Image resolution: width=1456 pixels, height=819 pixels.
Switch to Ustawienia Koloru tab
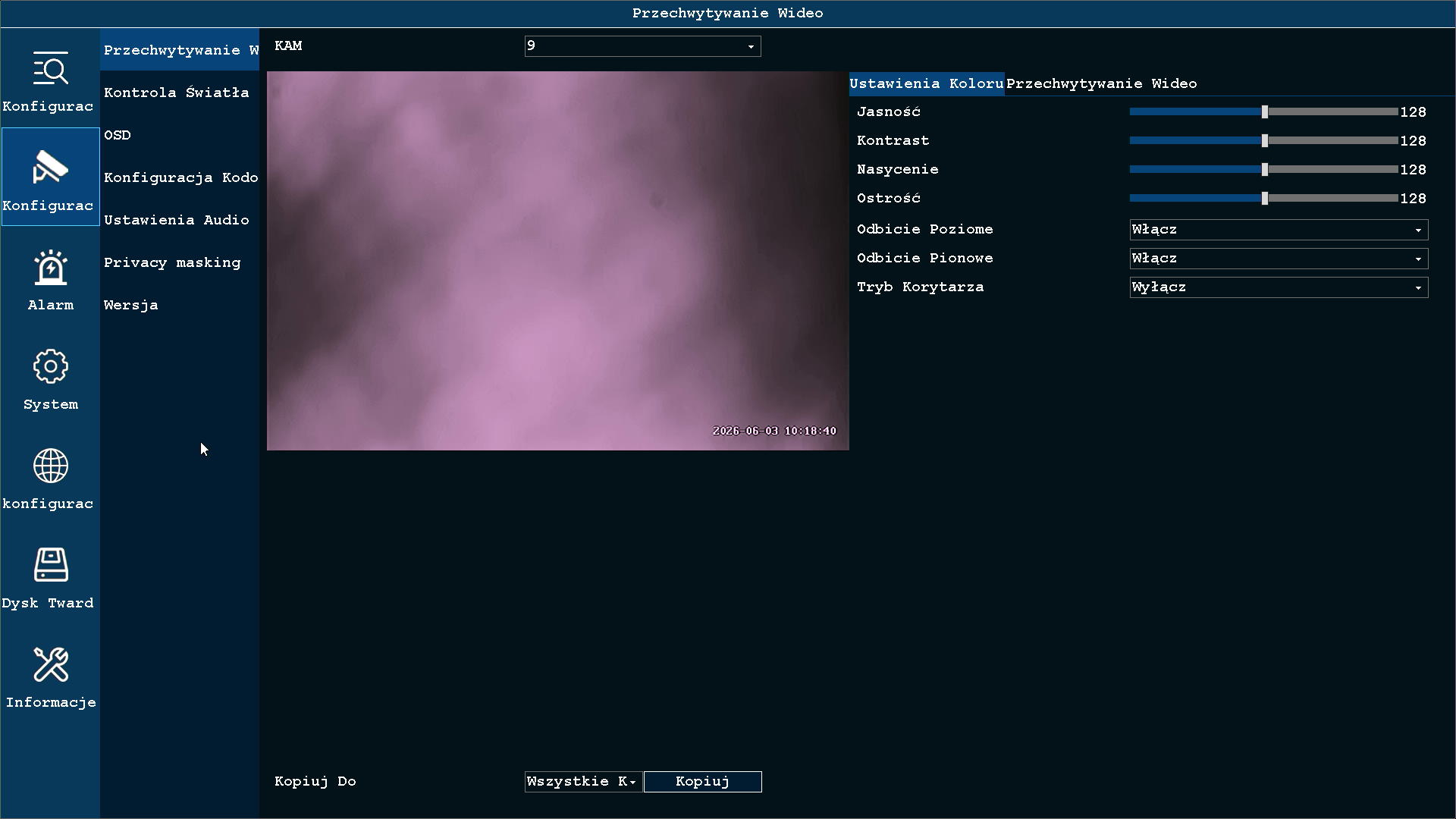(926, 83)
